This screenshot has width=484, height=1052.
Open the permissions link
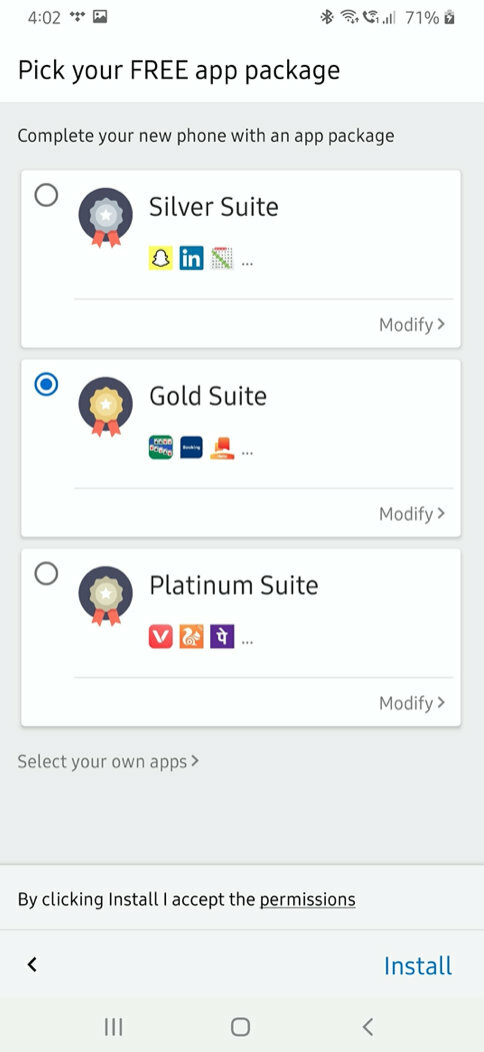pyautogui.click(x=307, y=899)
